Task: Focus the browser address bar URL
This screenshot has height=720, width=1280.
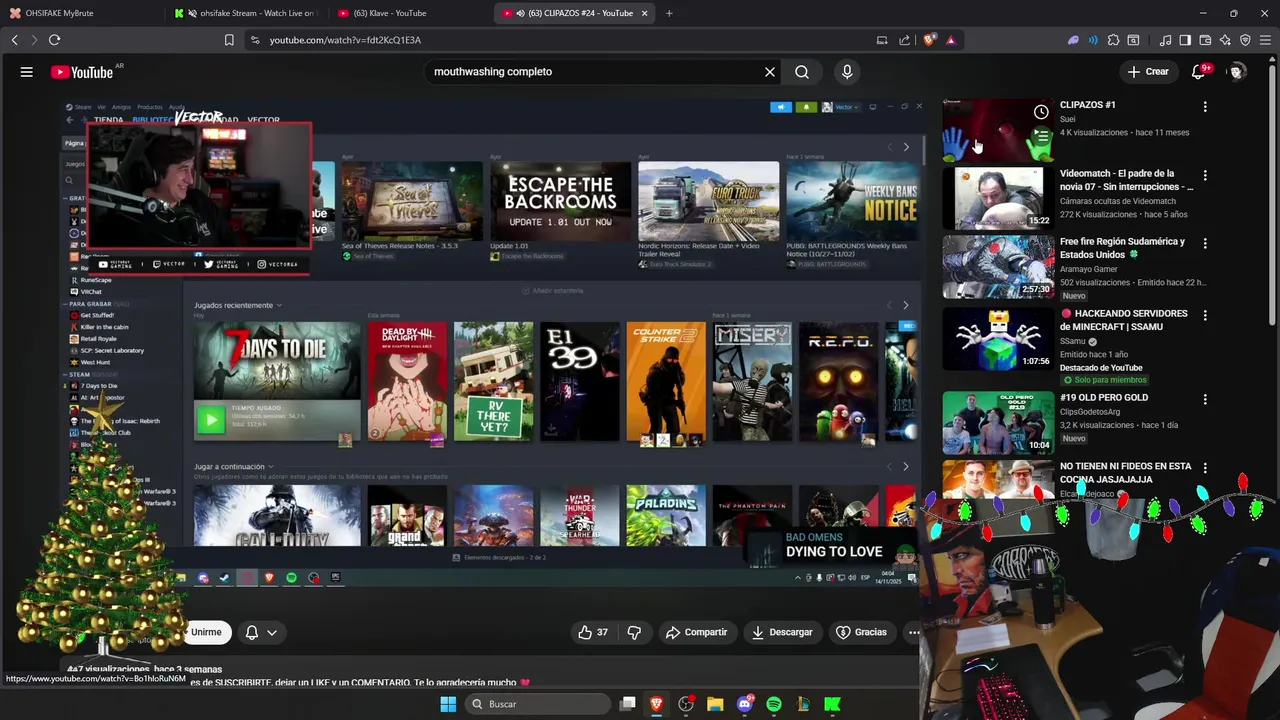Action: tap(345, 40)
